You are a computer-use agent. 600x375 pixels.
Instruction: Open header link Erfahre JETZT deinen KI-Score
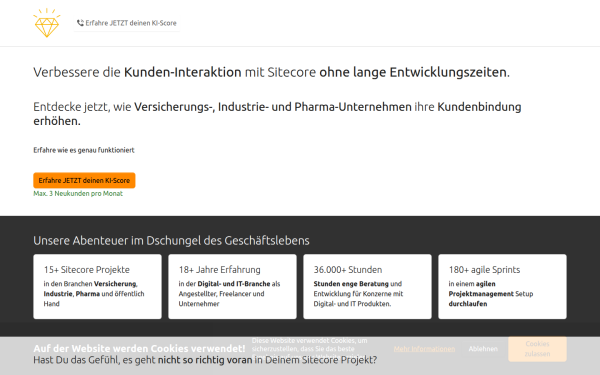click(127, 23)
